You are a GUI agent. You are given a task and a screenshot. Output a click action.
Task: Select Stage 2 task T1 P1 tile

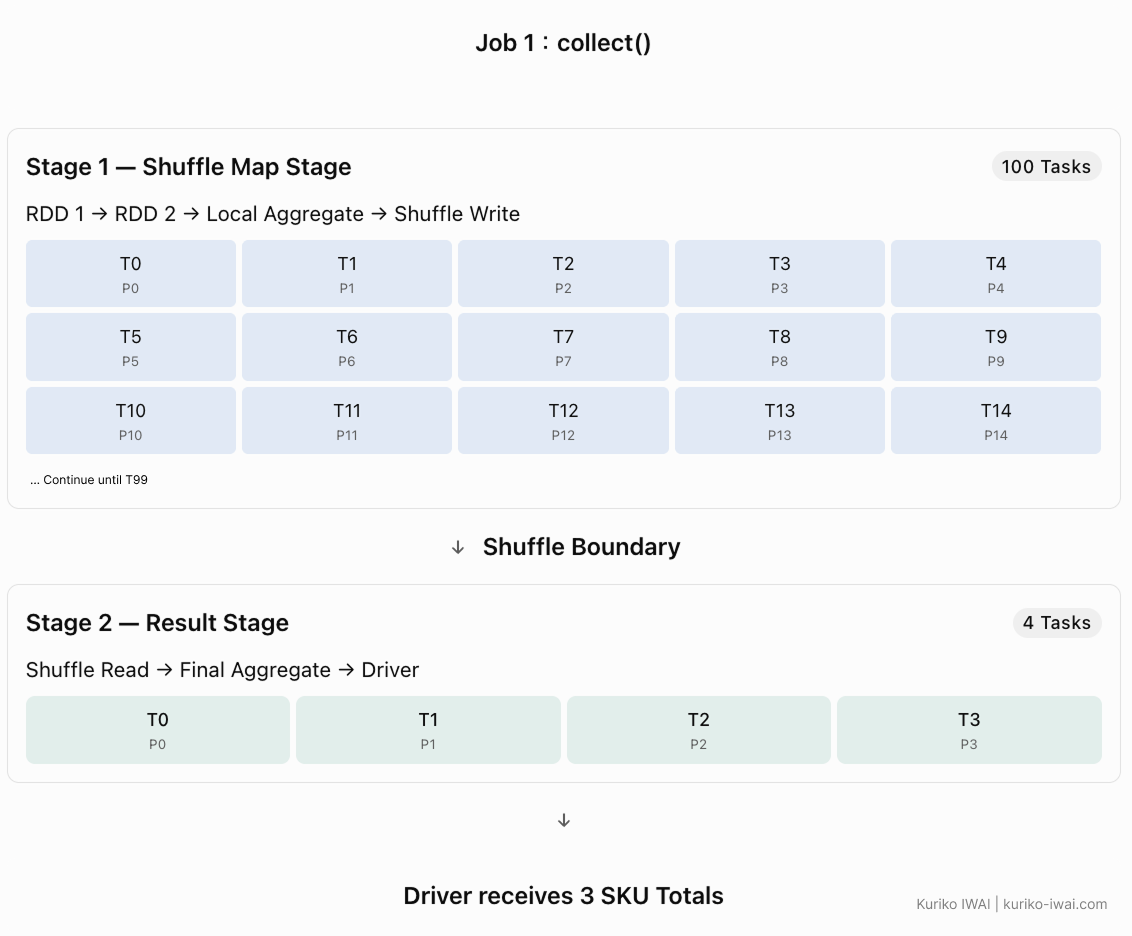428,730
